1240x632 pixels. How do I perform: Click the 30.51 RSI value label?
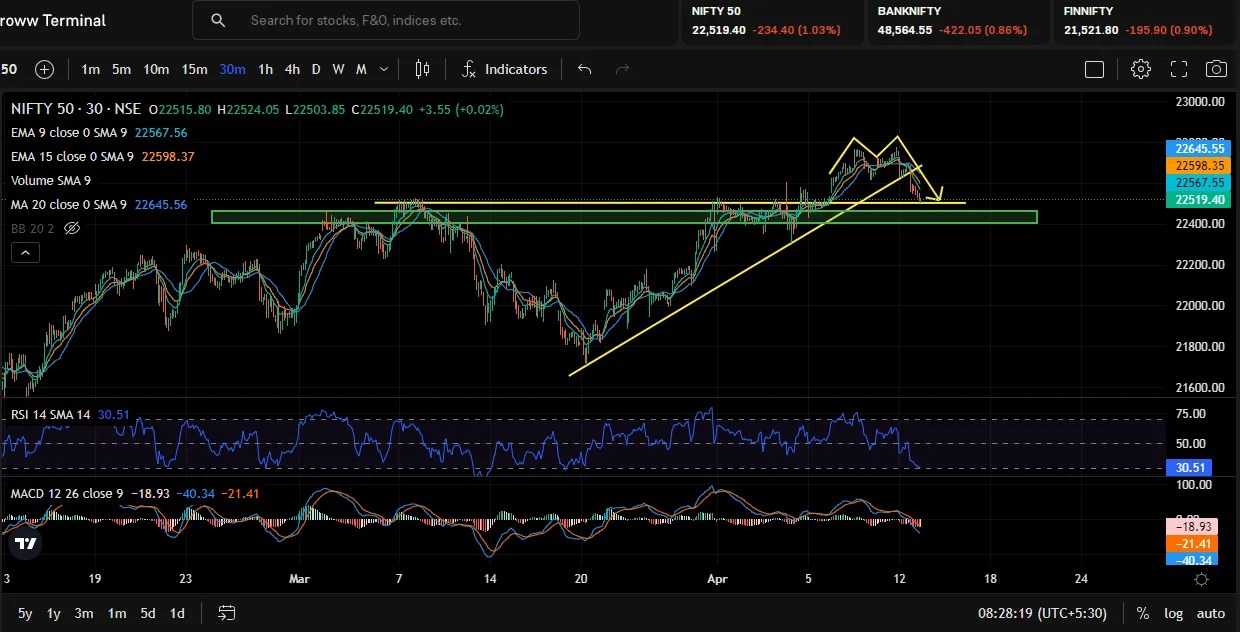click(1191, 467)
